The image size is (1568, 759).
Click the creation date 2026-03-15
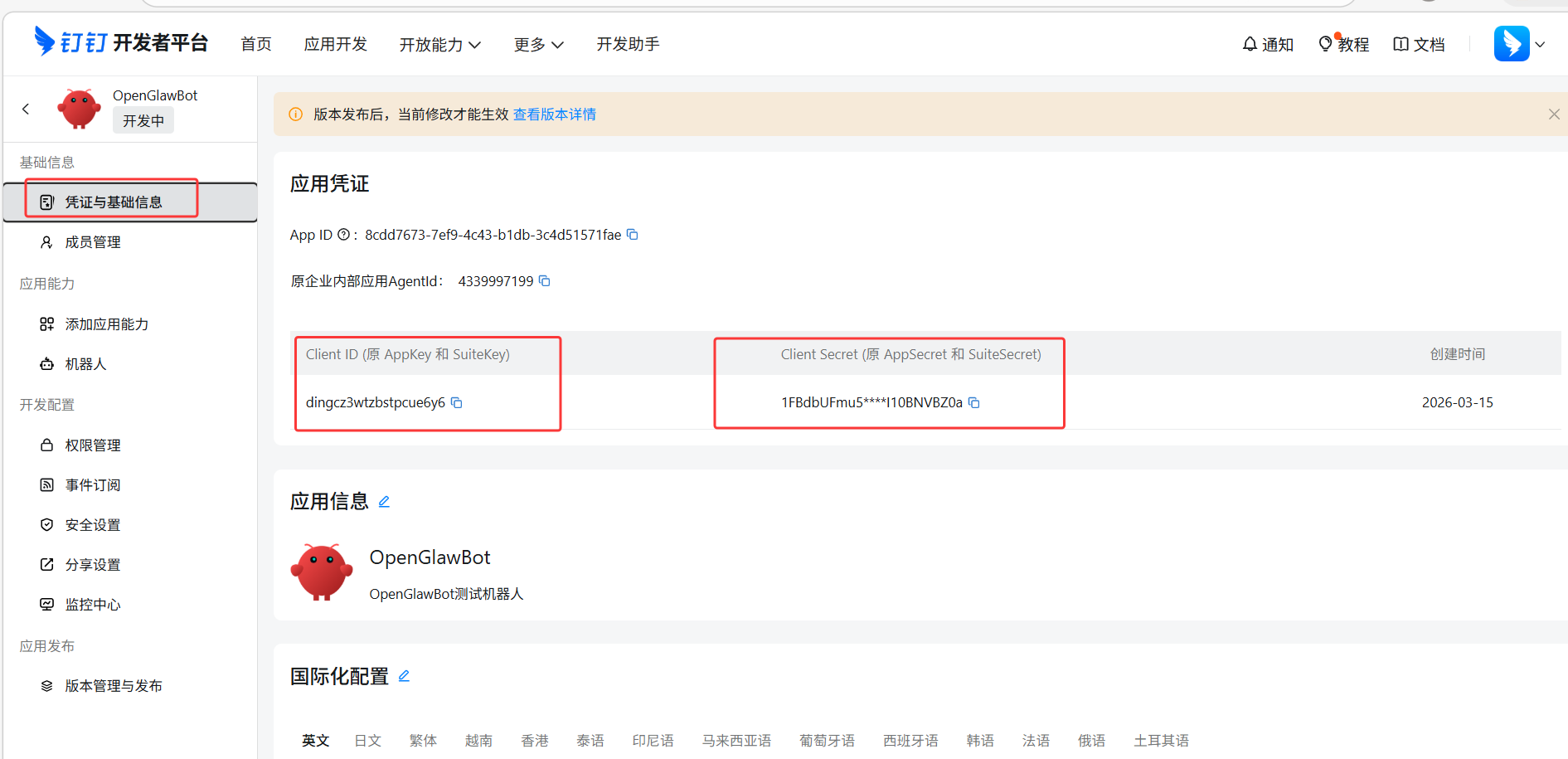(x=1457, y=402)
